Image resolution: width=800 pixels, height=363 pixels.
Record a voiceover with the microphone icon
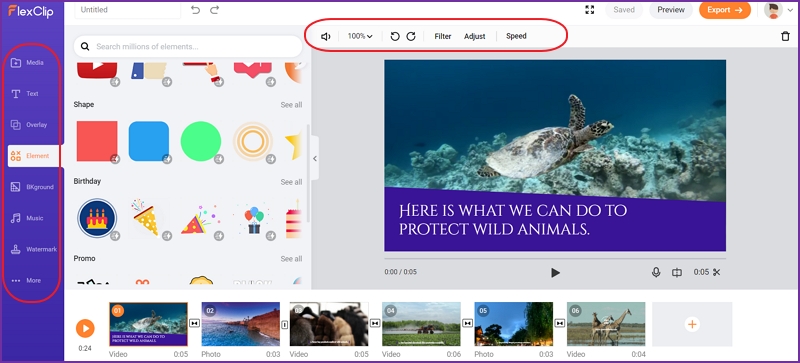click(x=656, y=273)
